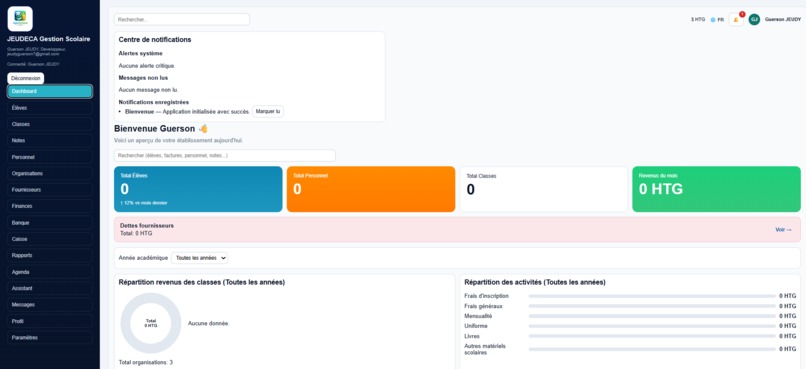This screenshot has height=369, width=806.
Task: Open Paramètres settings
Action: tap(50, 338)
